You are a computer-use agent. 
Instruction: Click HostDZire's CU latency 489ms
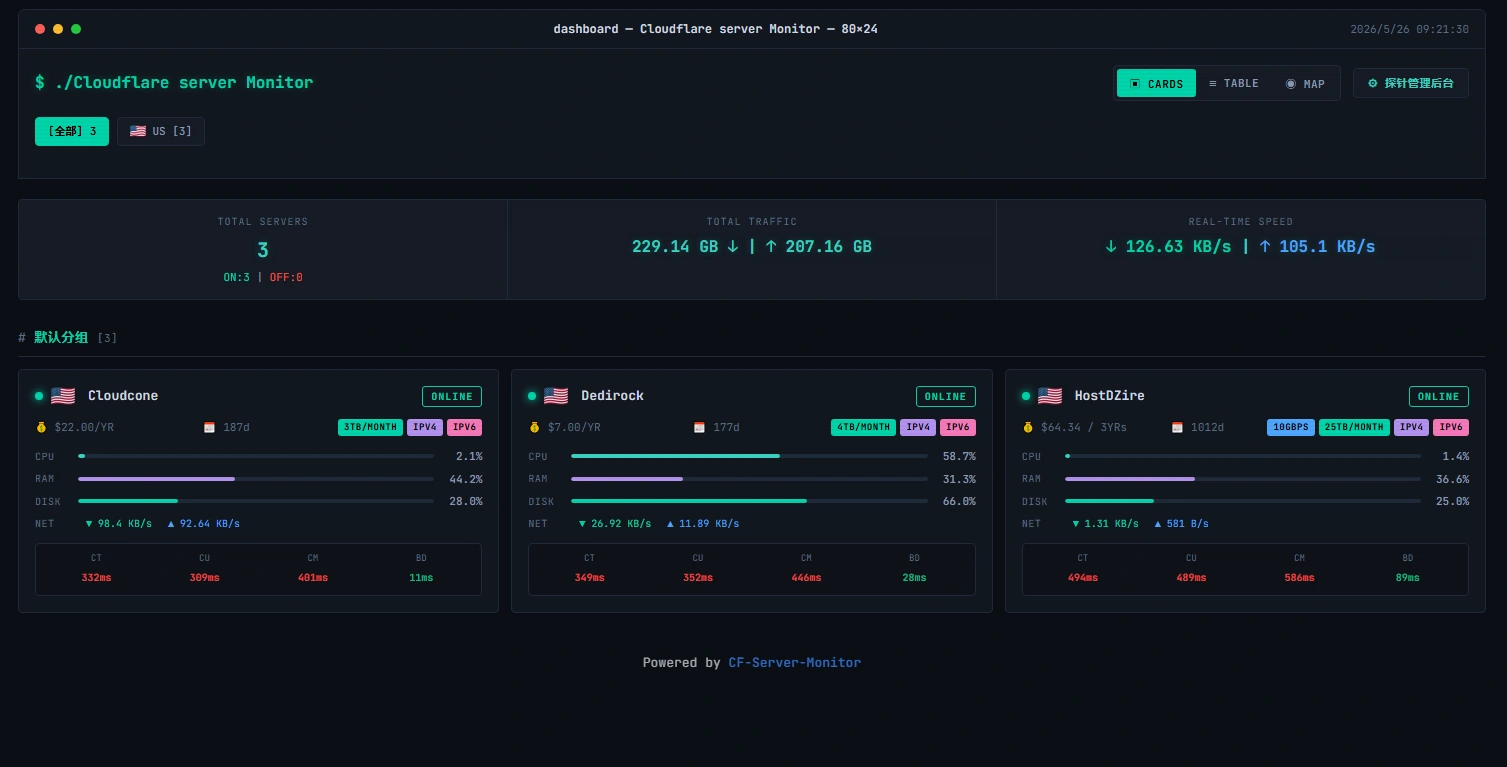click(1191, 578)
